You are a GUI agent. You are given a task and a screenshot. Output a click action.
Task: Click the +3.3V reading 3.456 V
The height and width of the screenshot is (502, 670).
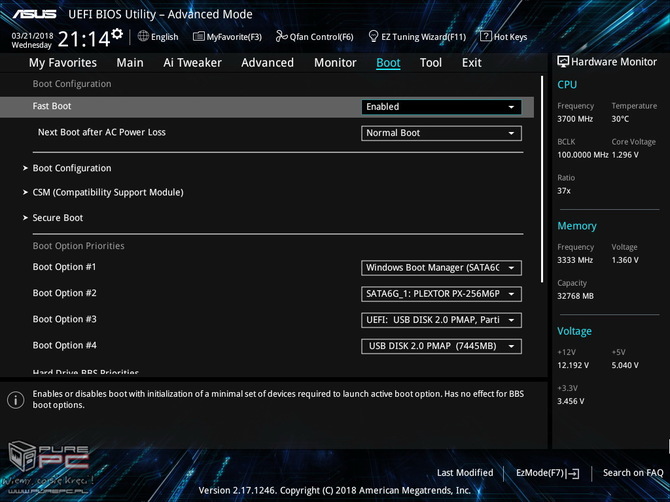point(571,401)
